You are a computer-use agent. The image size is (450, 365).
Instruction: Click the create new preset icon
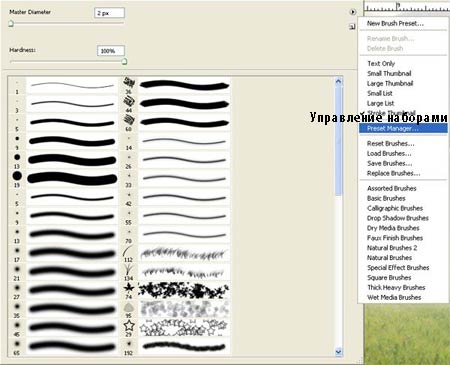click(x=352, y=27)
